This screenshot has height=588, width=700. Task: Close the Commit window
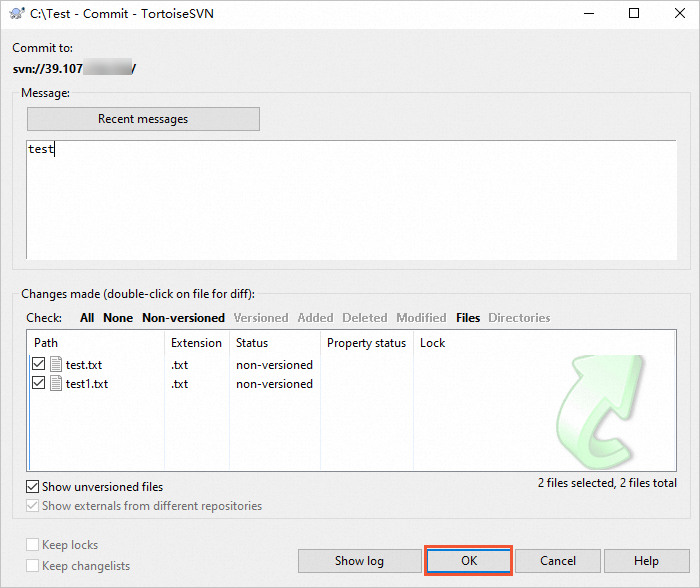coord(679,13)
